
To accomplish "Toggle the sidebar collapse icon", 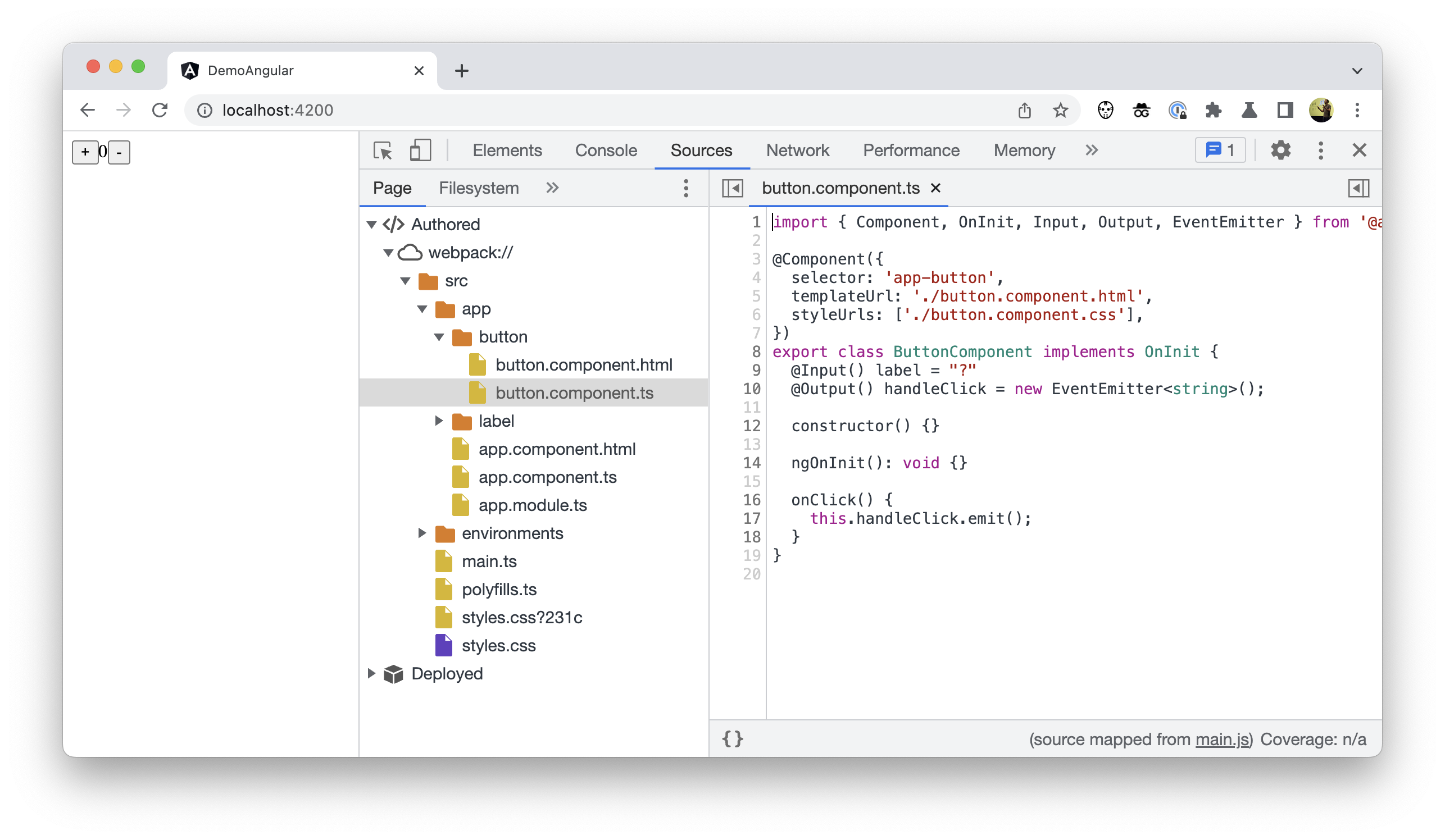I will click(x=732, y=188).
